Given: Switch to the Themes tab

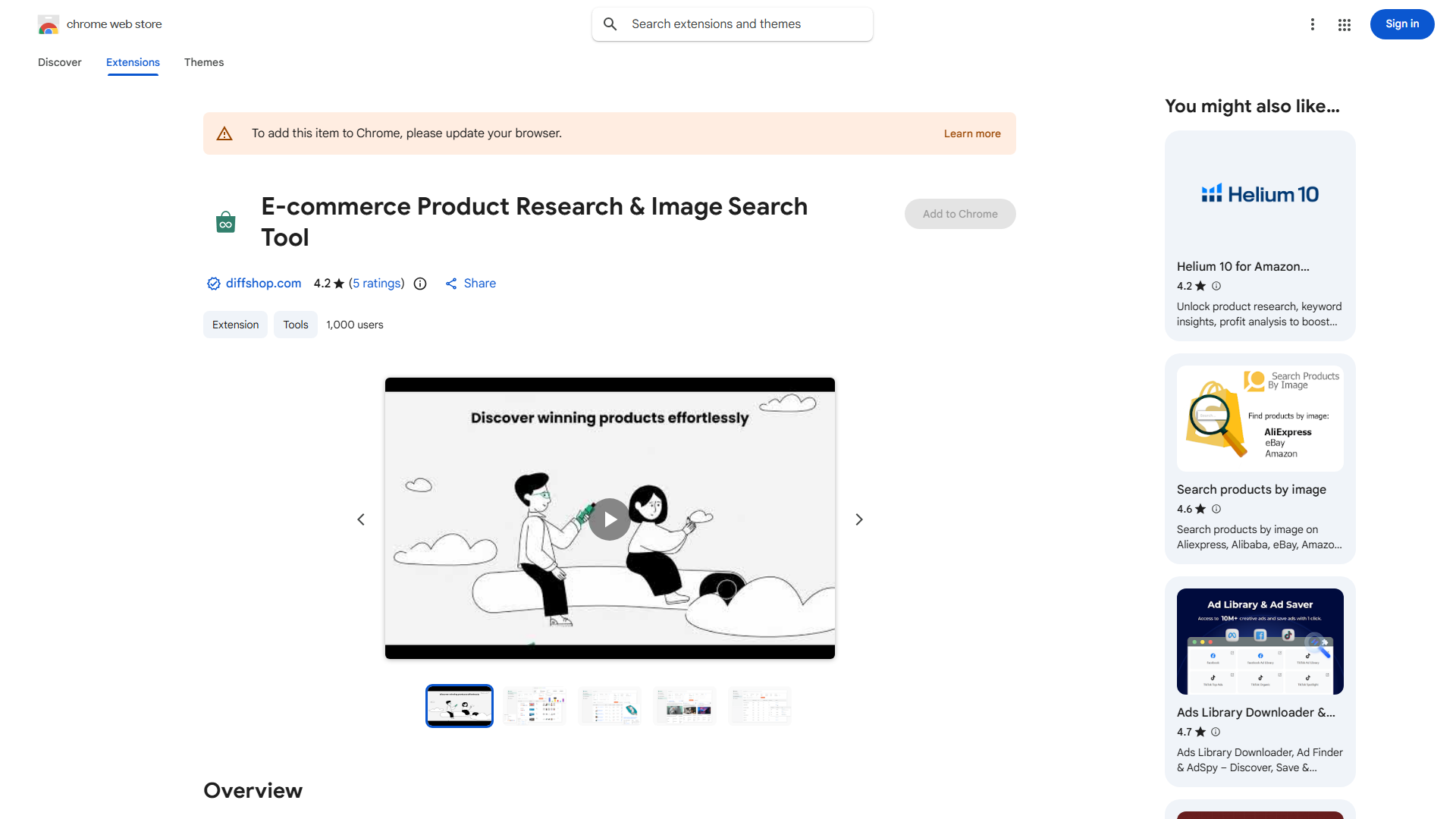Looking at the screenshot, I should tap(203, 62).
